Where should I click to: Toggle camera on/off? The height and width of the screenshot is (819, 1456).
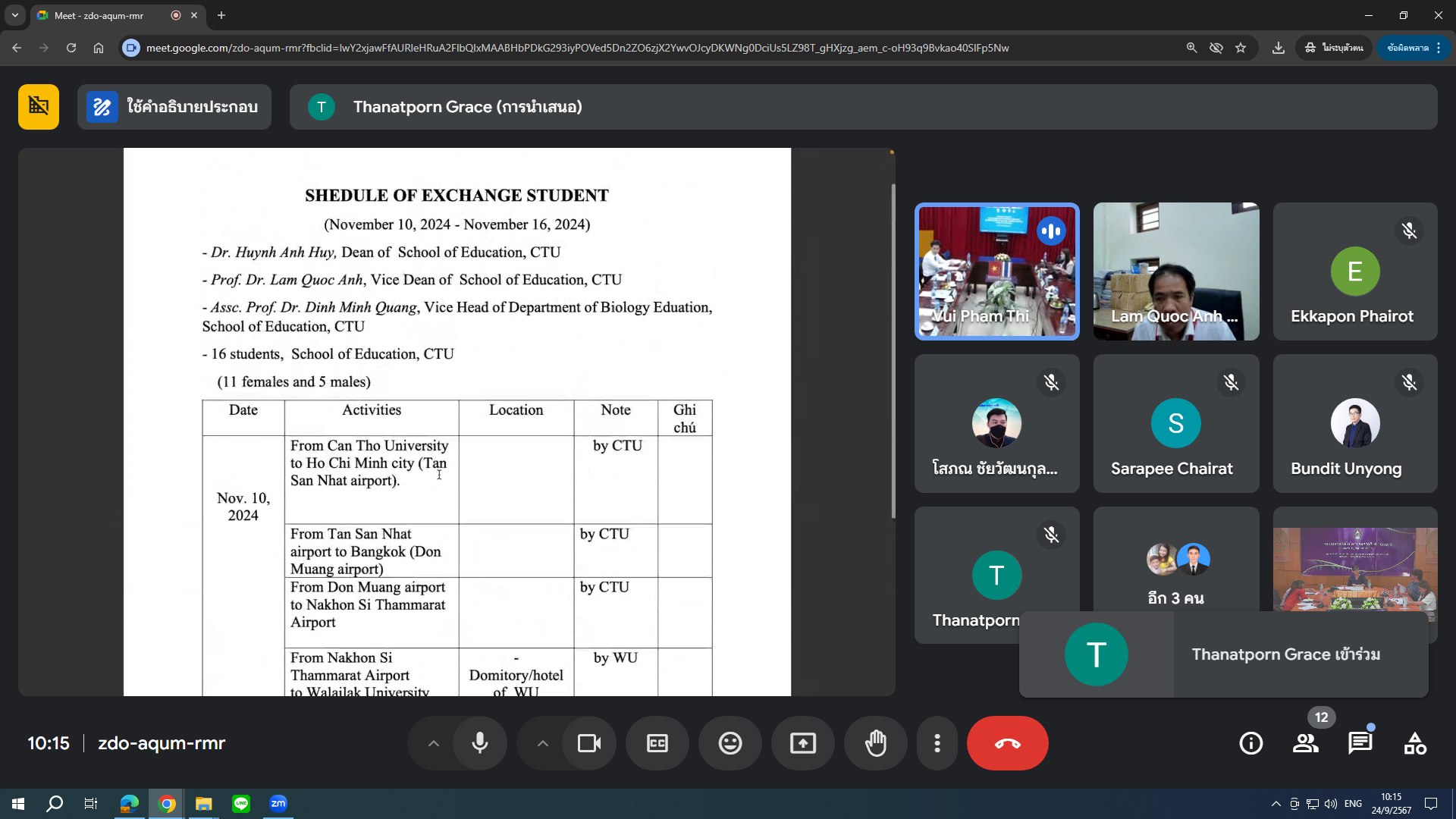[588, 743]
